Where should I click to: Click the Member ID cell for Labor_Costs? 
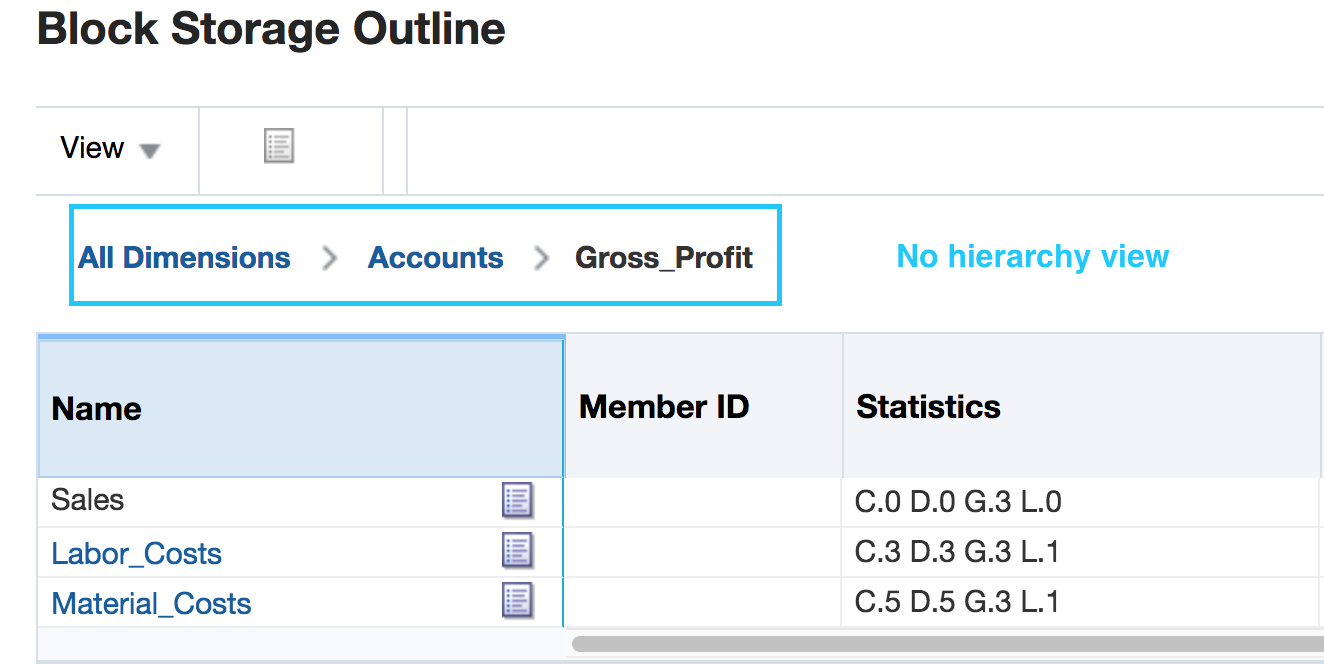tap(703, 552)
